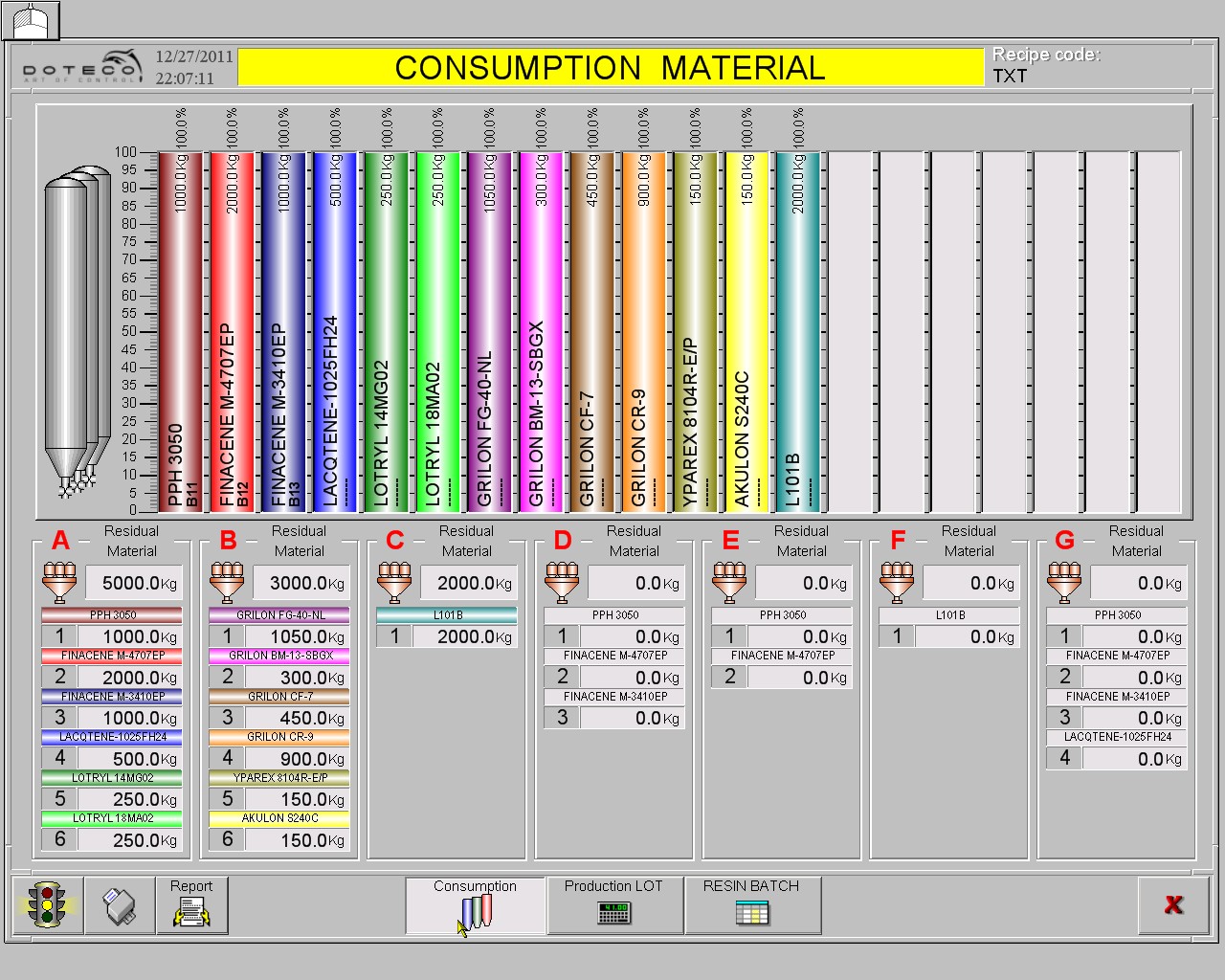This screenshot has width=1225, height=980.
Task: Select the GRILON CR-9 orange bar
Action: (644, 331)
